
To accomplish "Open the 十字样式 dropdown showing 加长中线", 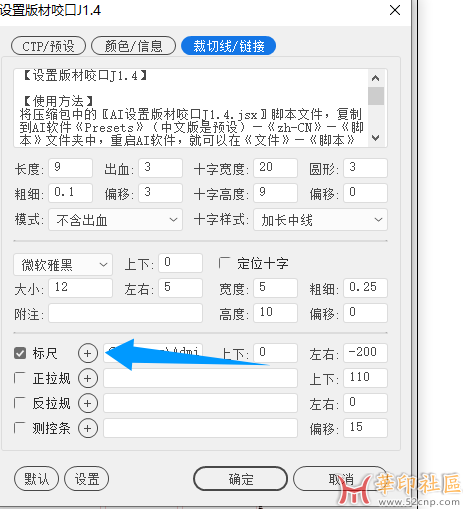I will coord(320,220).
